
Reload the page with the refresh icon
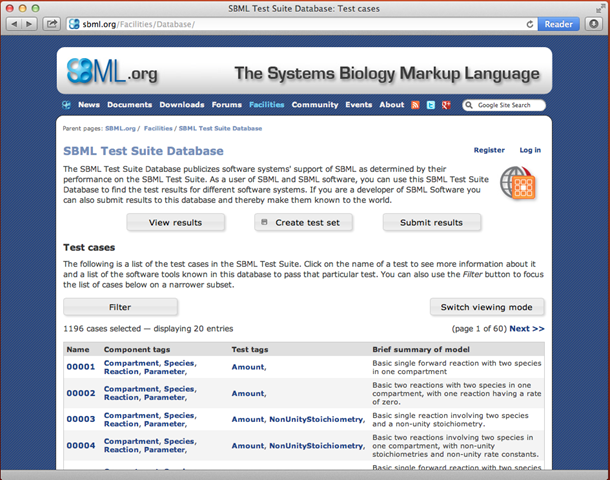(x=529, y=24)
